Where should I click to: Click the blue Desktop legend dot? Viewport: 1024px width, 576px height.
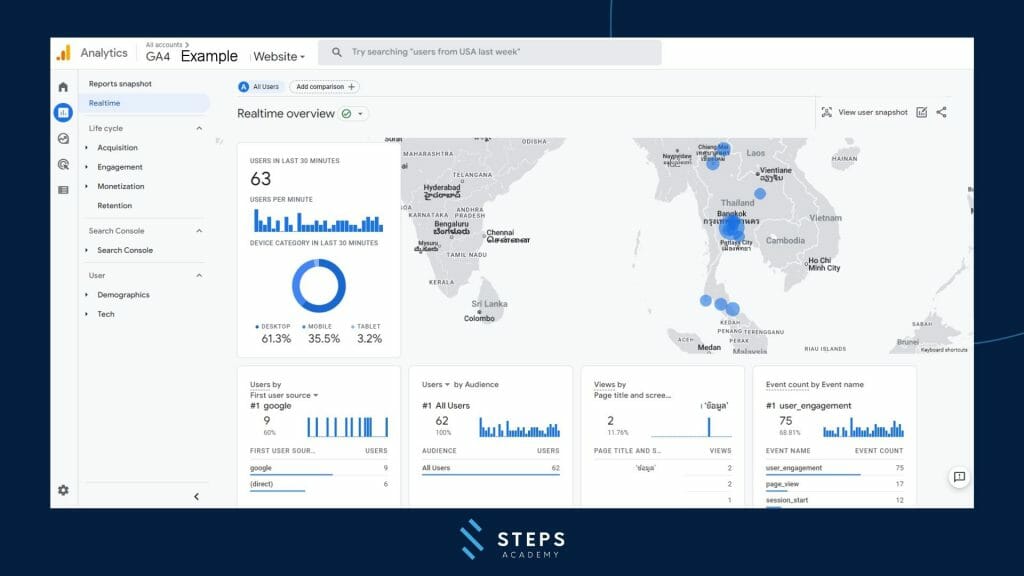pos(258,326)
